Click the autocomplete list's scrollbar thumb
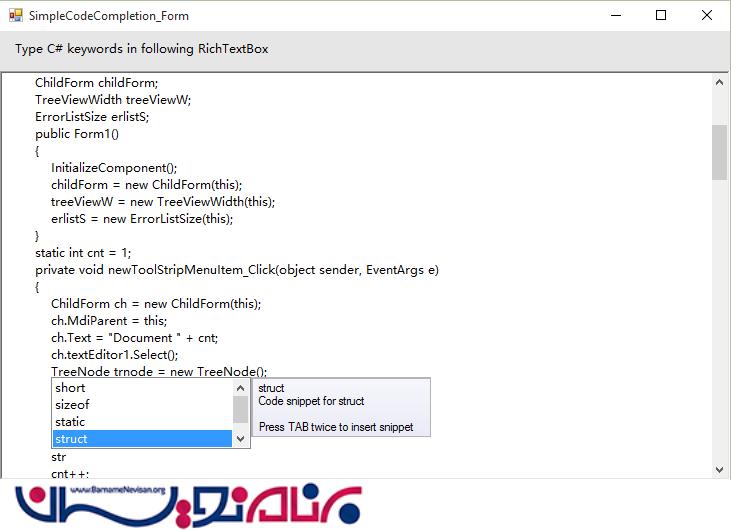 tap(240, 409)
